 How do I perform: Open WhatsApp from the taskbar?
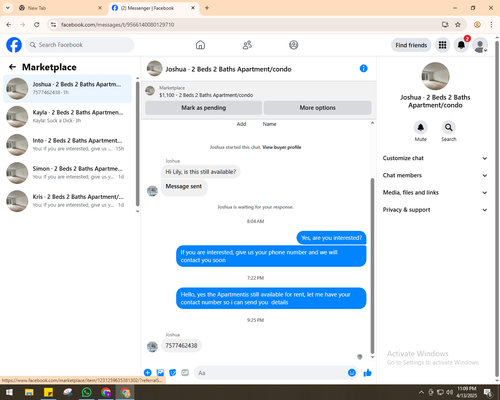pyautogui.click(x=87, y=392)
